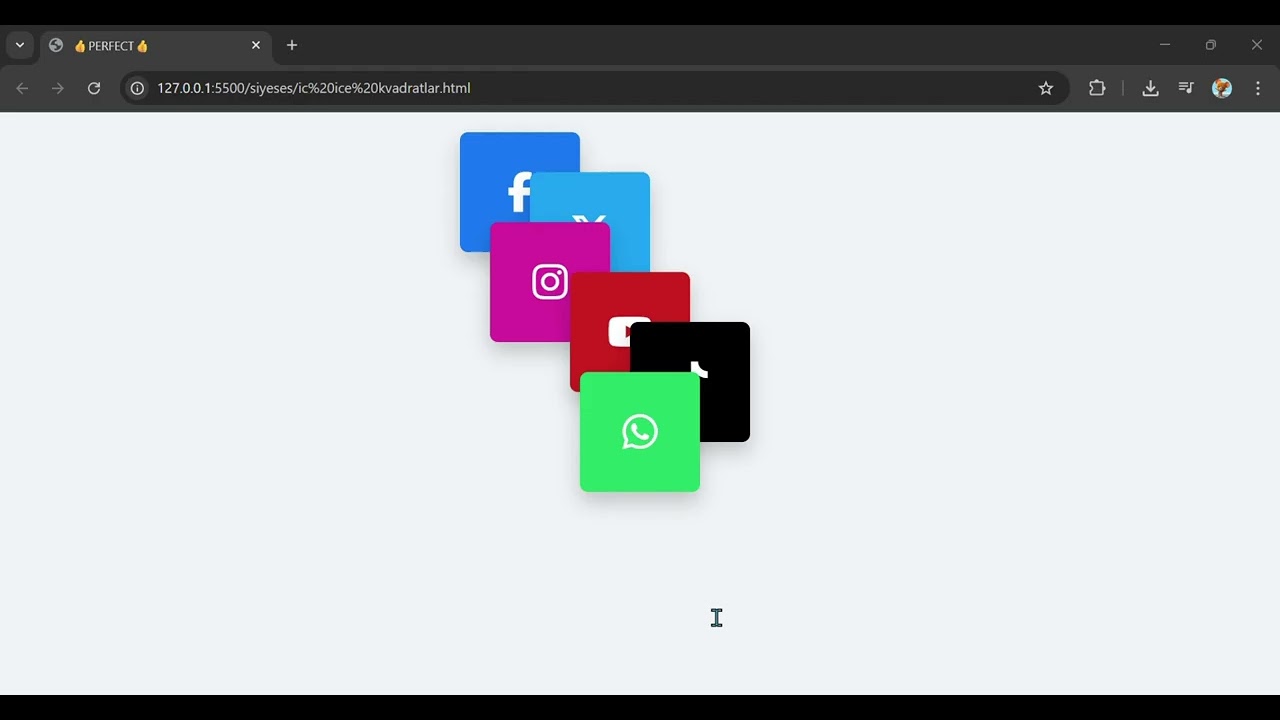This screenshot has height=720, width=1280.
Task: Reload the current page
Action: pos(94,88)
